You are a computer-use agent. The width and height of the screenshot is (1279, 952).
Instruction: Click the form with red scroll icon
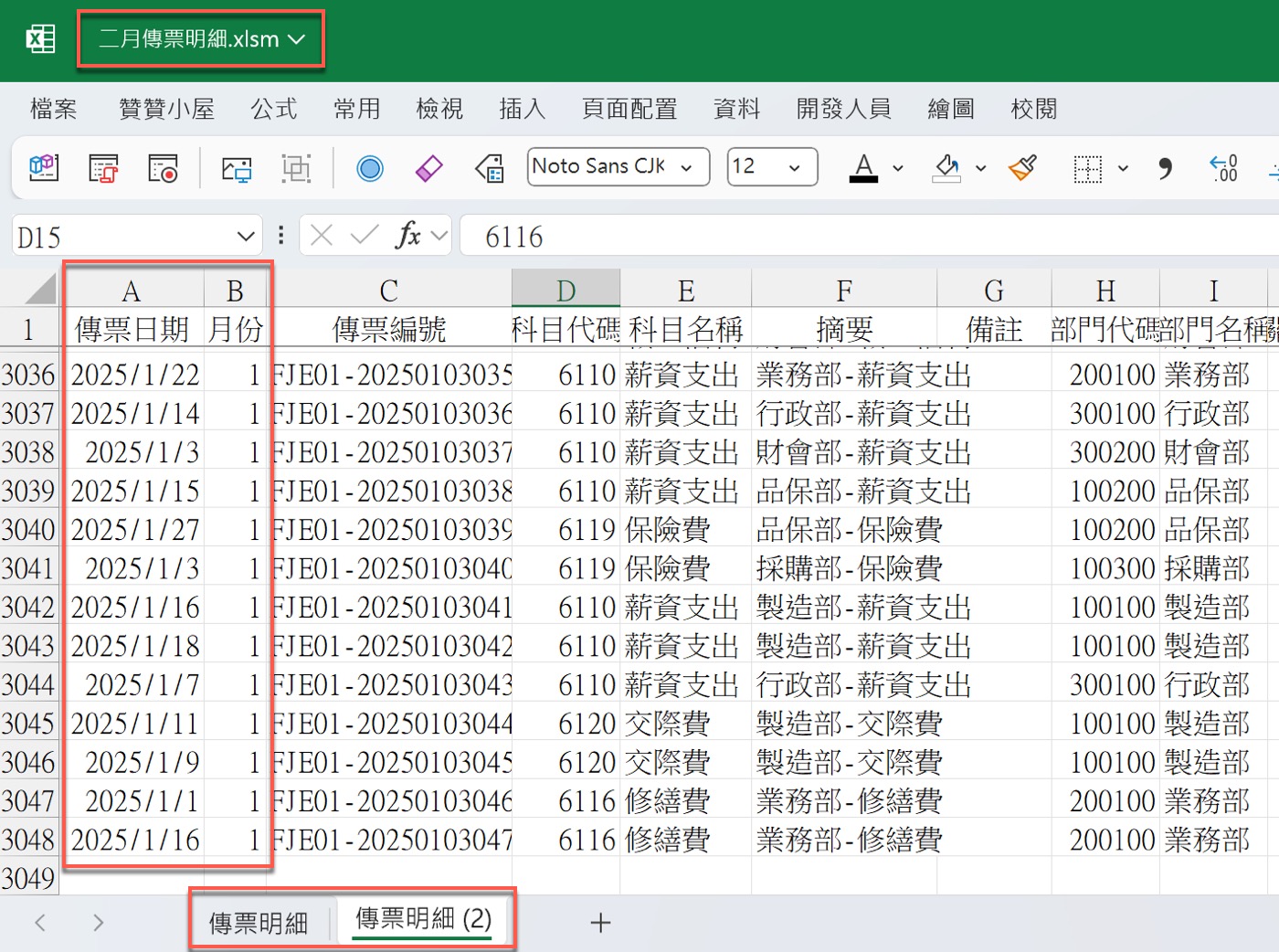[x=103, y=168]
